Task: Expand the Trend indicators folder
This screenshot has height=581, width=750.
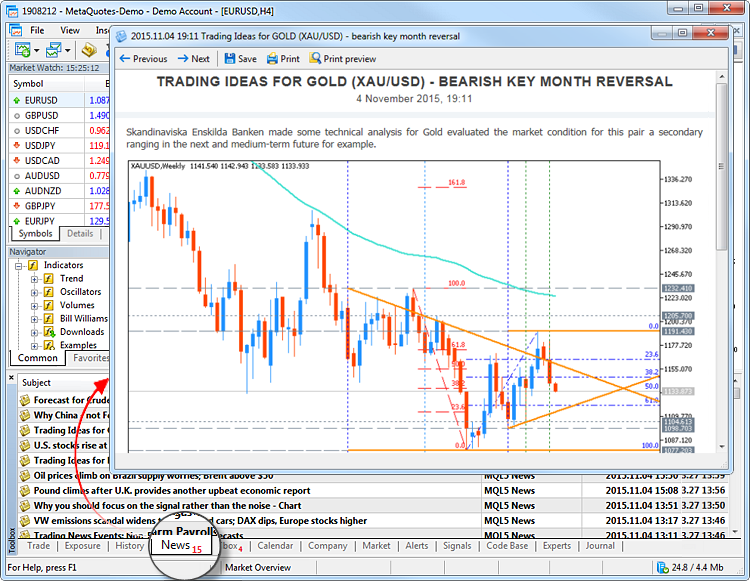Action: tap(34, 279)
